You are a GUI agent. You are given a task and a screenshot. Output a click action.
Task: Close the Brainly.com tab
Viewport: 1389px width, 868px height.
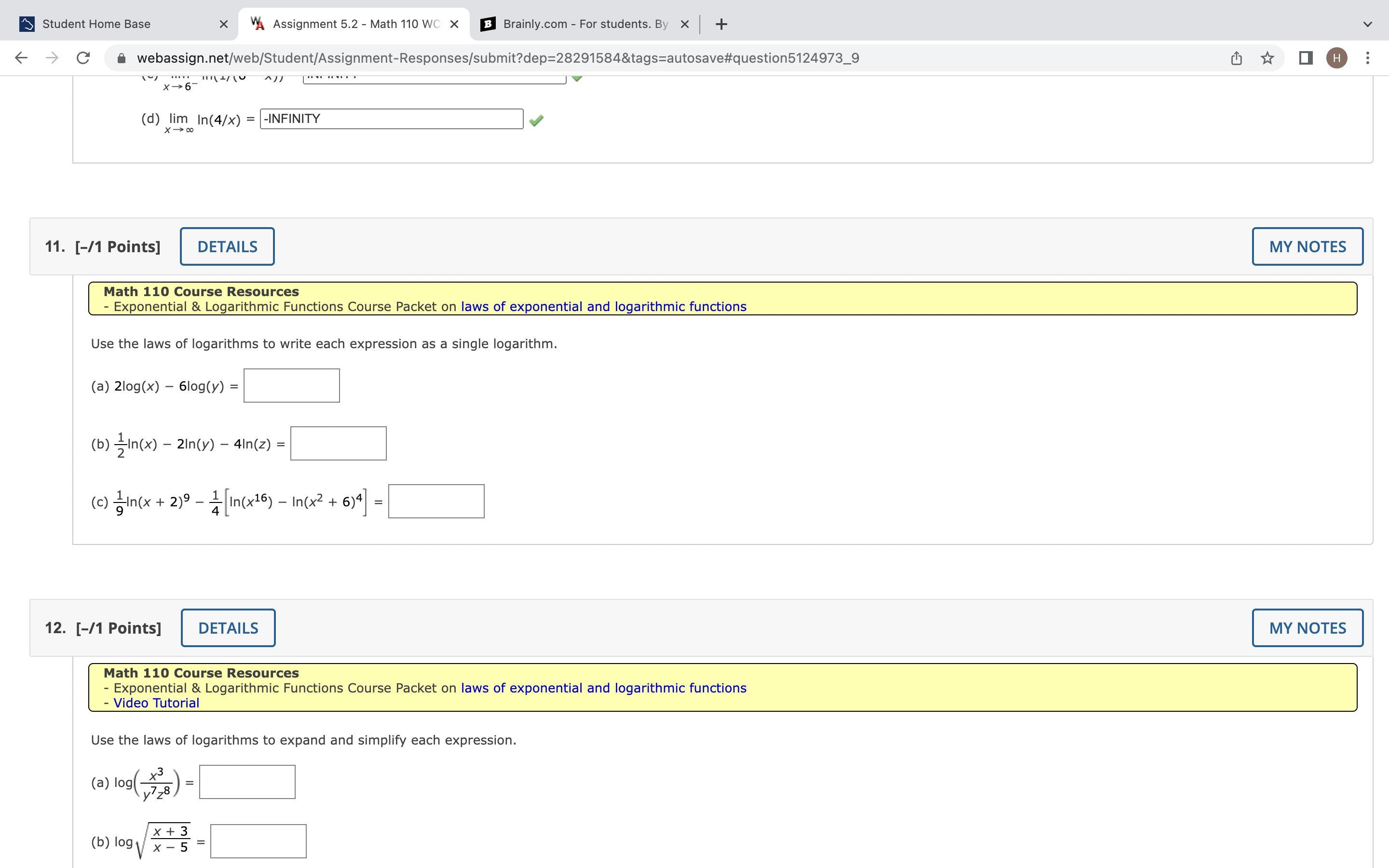click(x=684, y=24)
